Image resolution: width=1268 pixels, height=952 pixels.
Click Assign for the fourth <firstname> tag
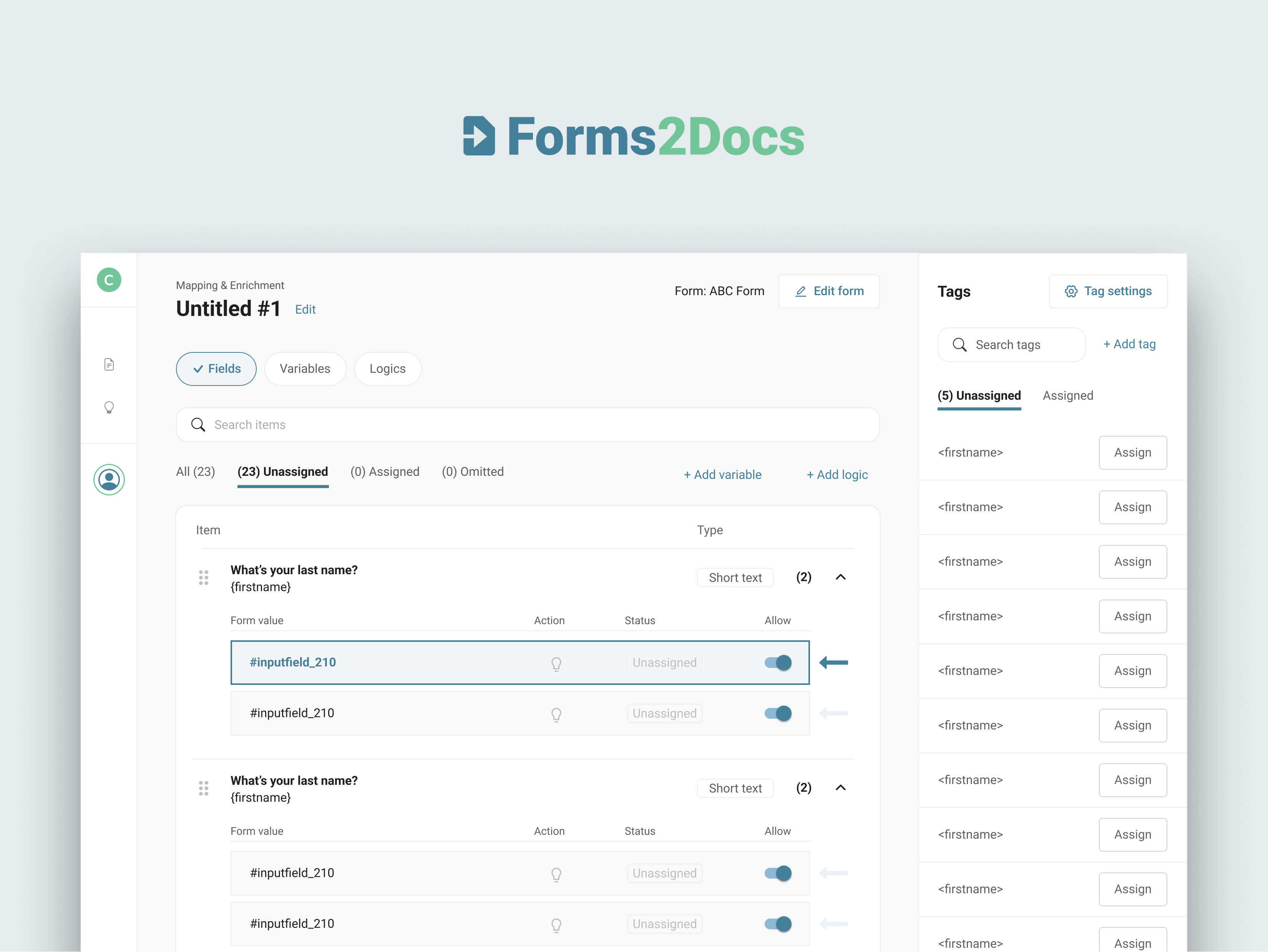[x=1133, y=616]
